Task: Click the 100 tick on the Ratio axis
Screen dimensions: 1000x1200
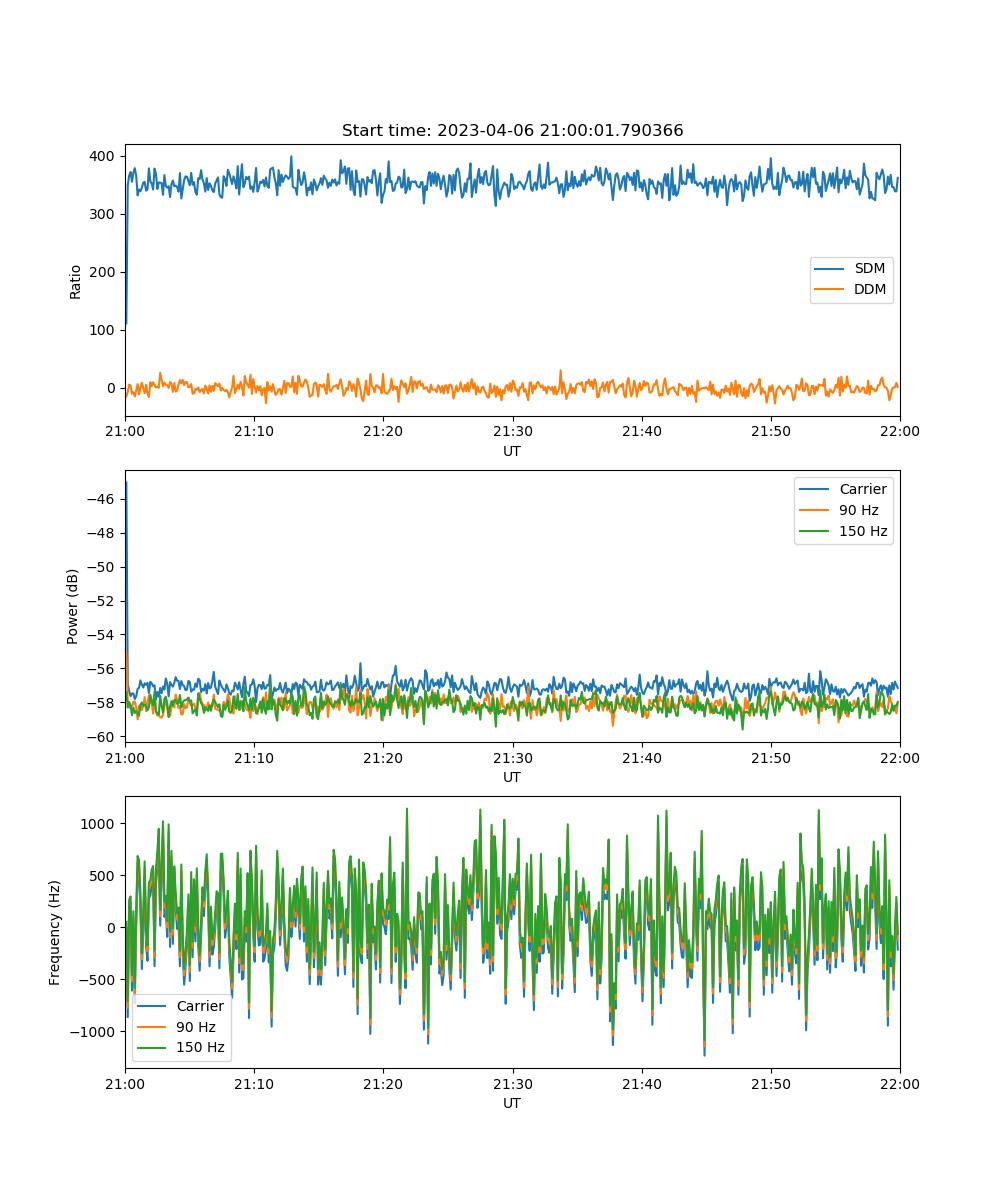Action: point(104,330)
